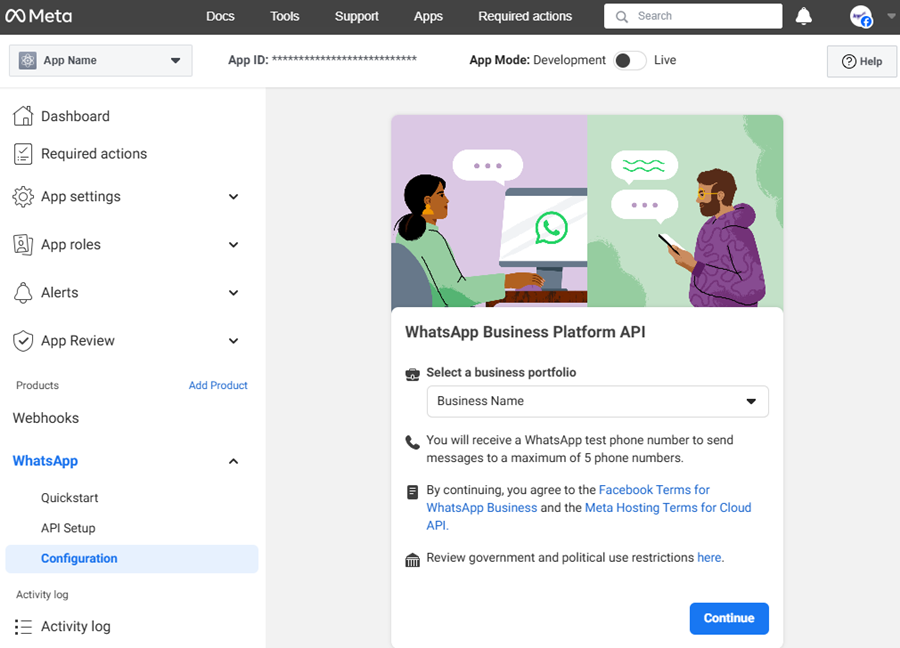
Task: Click the Help button
Action: coord(862,61)
